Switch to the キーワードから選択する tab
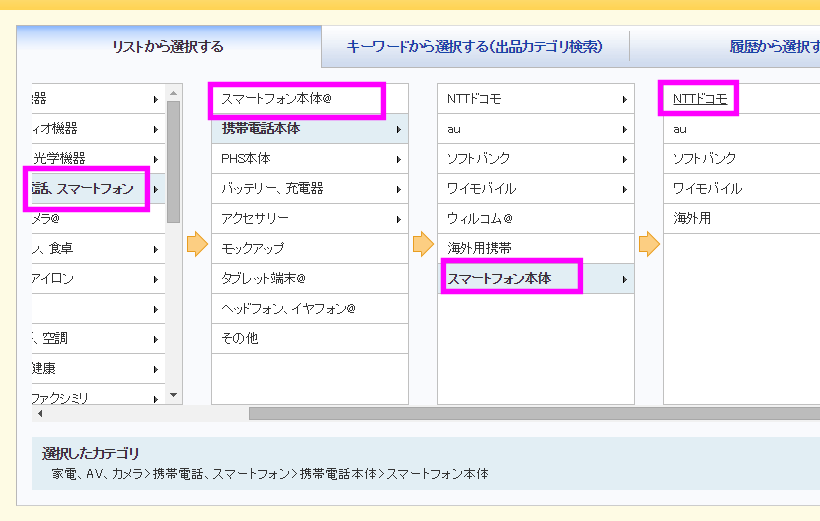The width and height of the screenshot is (820, 521). coord(474,46)
